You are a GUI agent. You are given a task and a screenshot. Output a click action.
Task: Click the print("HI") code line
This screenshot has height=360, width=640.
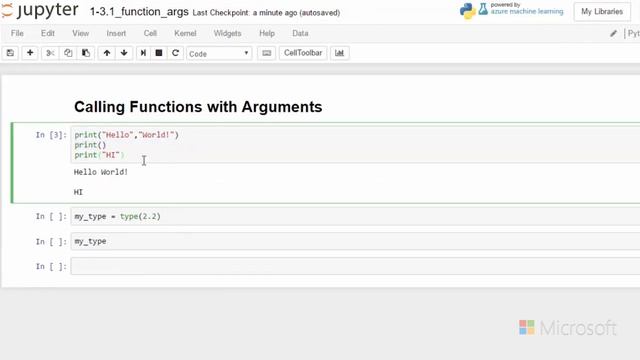[99, 155]
